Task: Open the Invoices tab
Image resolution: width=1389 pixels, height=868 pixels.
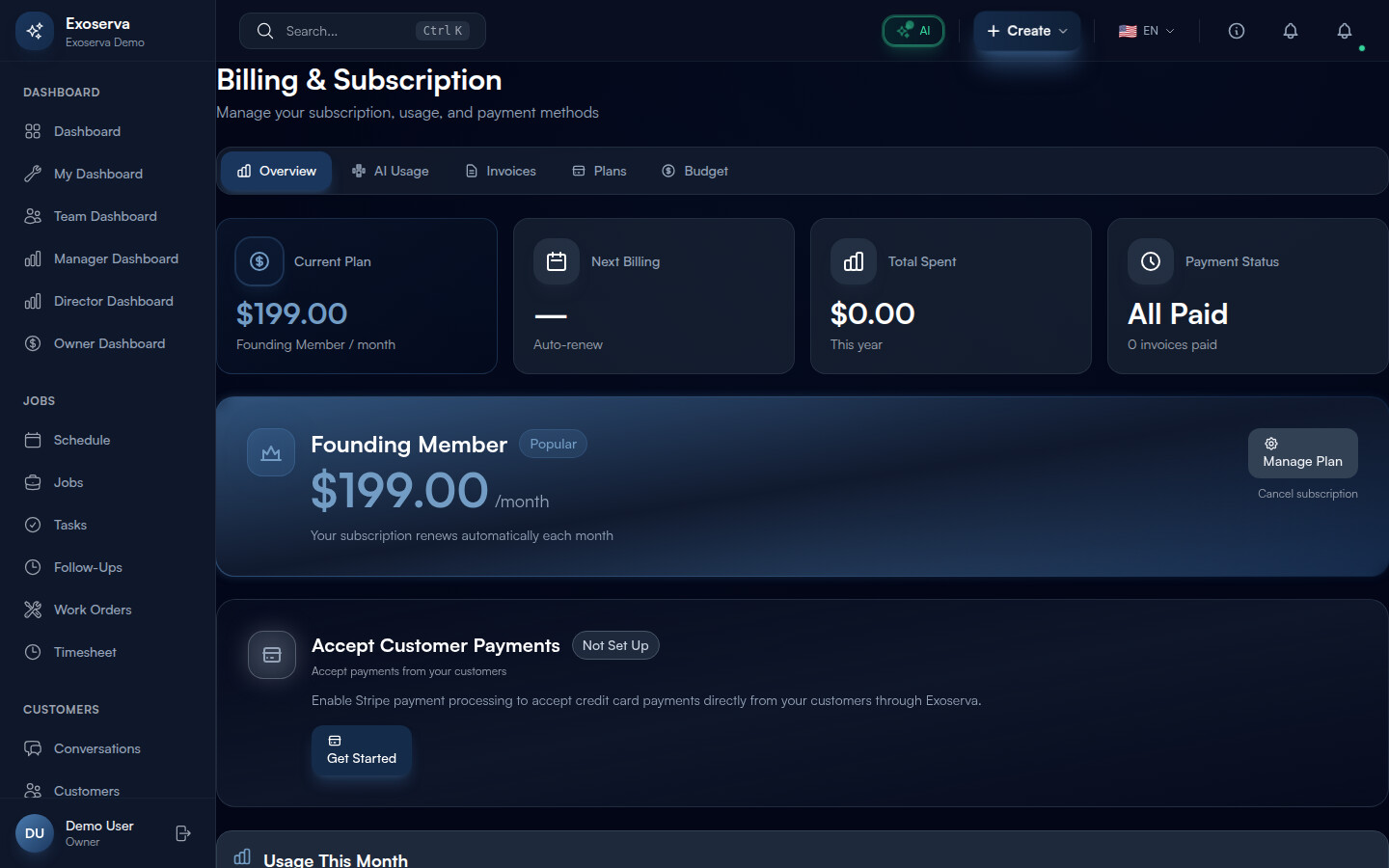Action: (501, 171)
